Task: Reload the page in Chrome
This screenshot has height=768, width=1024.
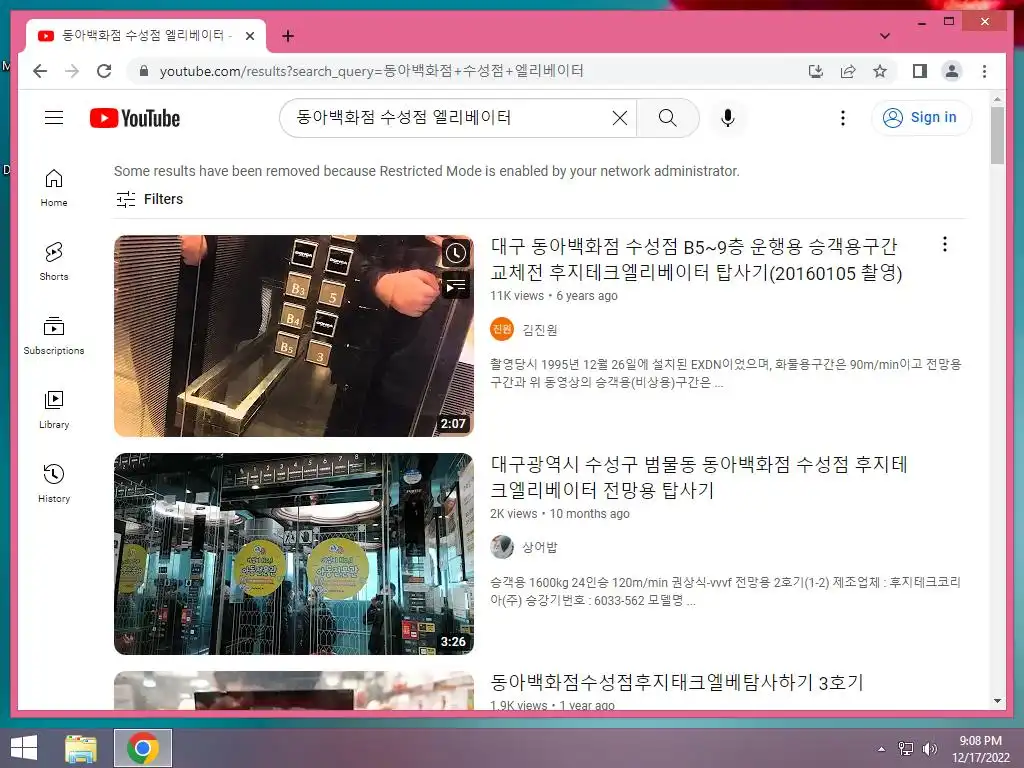Action: (104, 71)
